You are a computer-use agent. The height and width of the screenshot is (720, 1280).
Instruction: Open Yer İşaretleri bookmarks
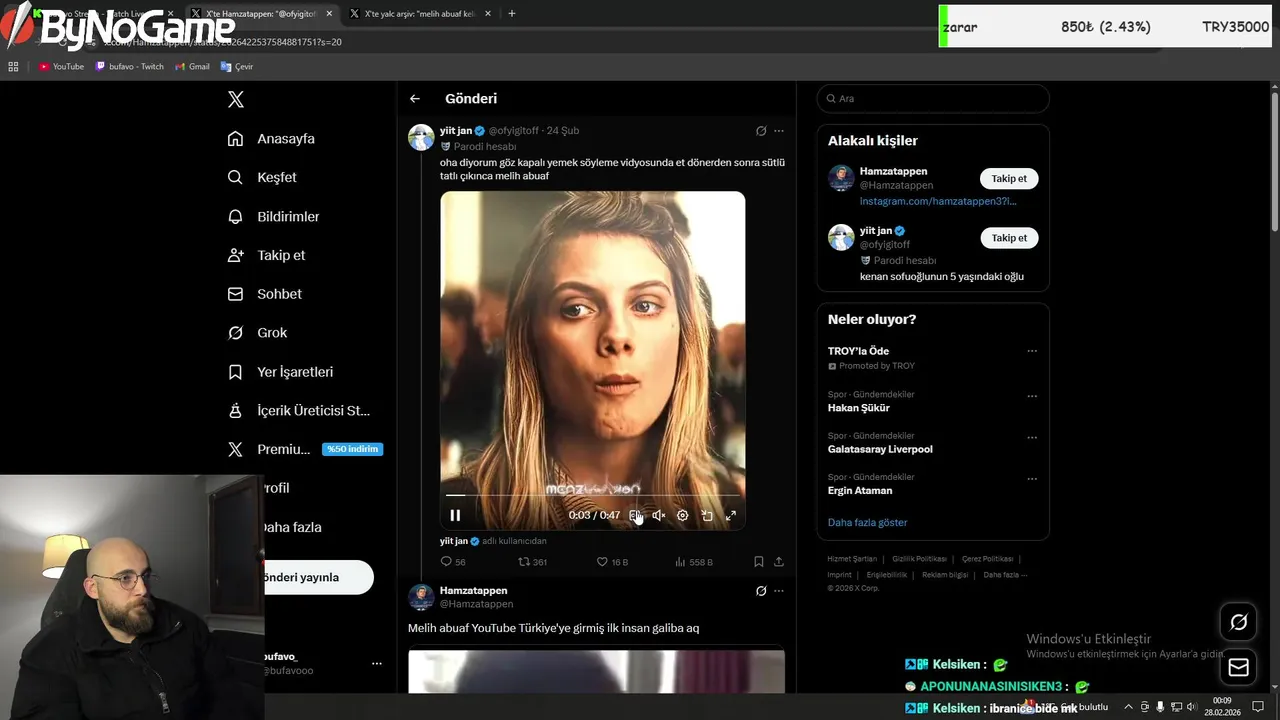click(x=280, y=371)
